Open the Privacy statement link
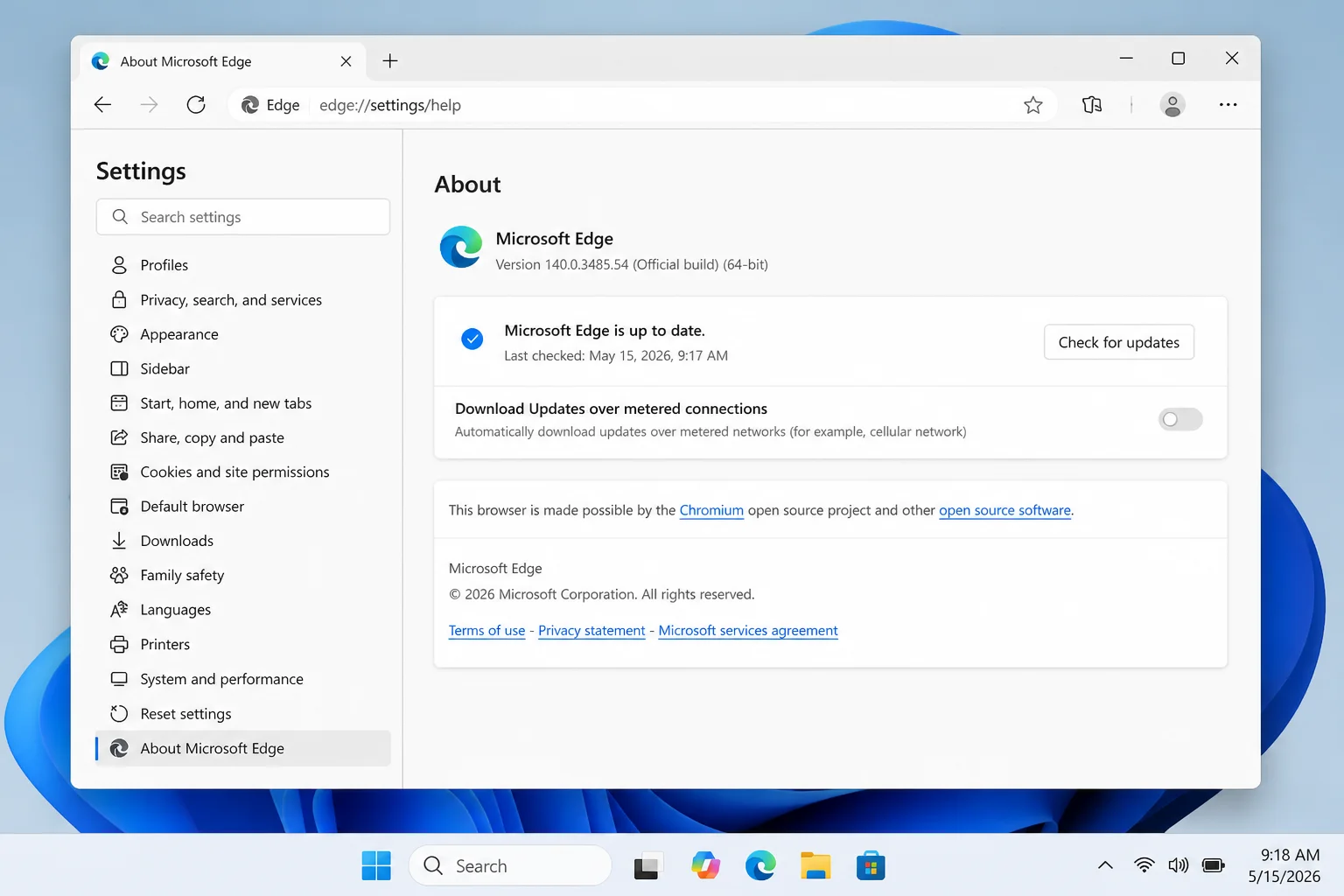This screenshot has height=896, width=1344. tap(591, 631)
